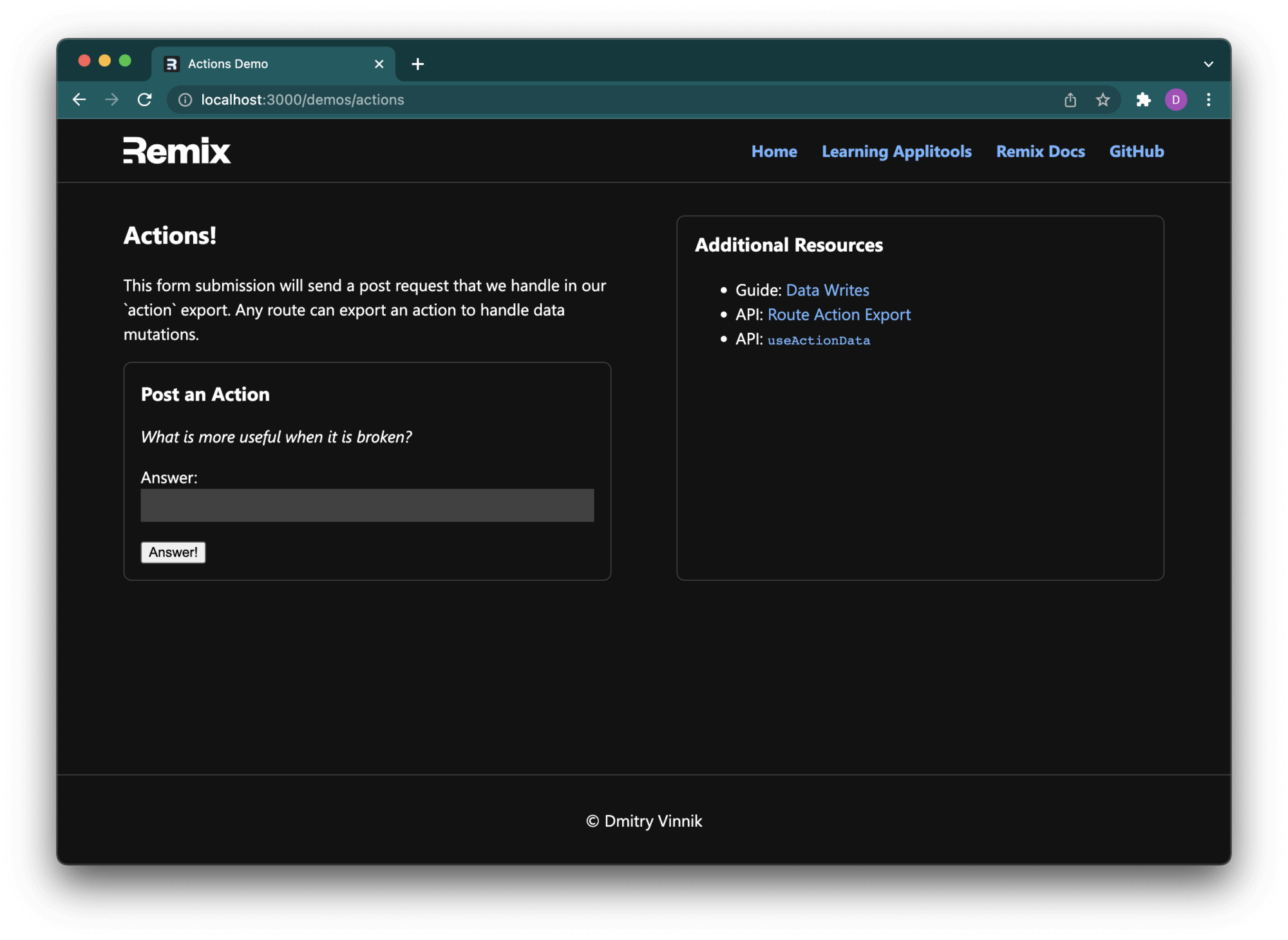Click the profile avatar icon
The image size is (1288, 940).
coord(1177,100)
